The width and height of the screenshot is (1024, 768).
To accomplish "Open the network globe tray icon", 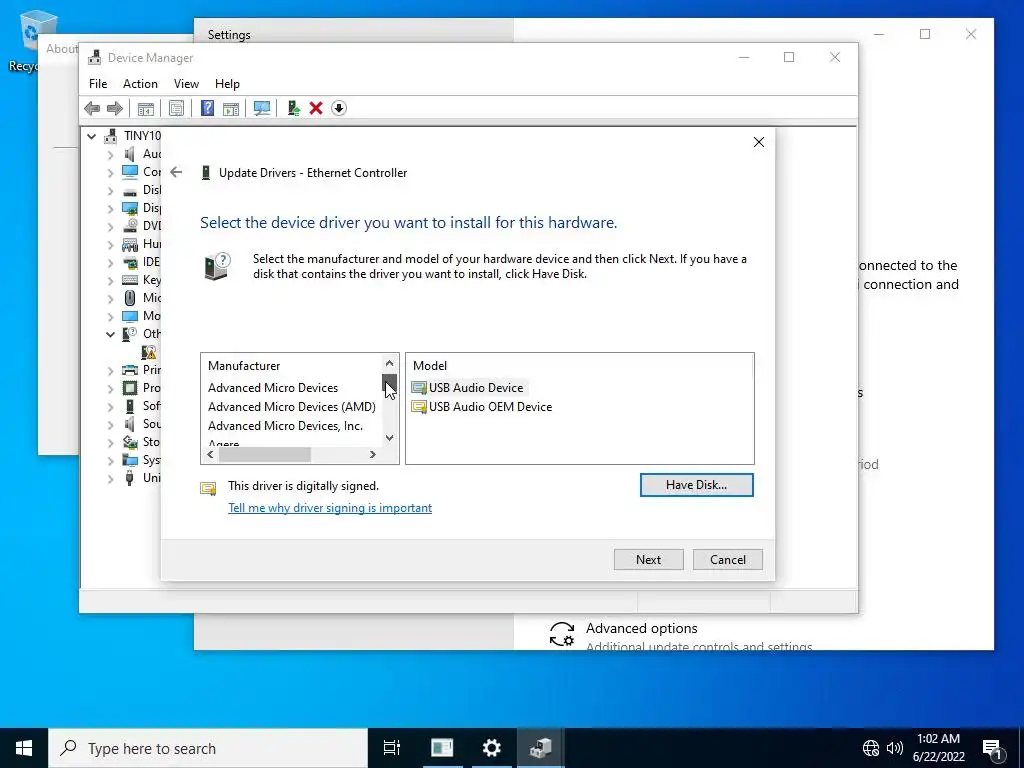I will tap(871, 748).
